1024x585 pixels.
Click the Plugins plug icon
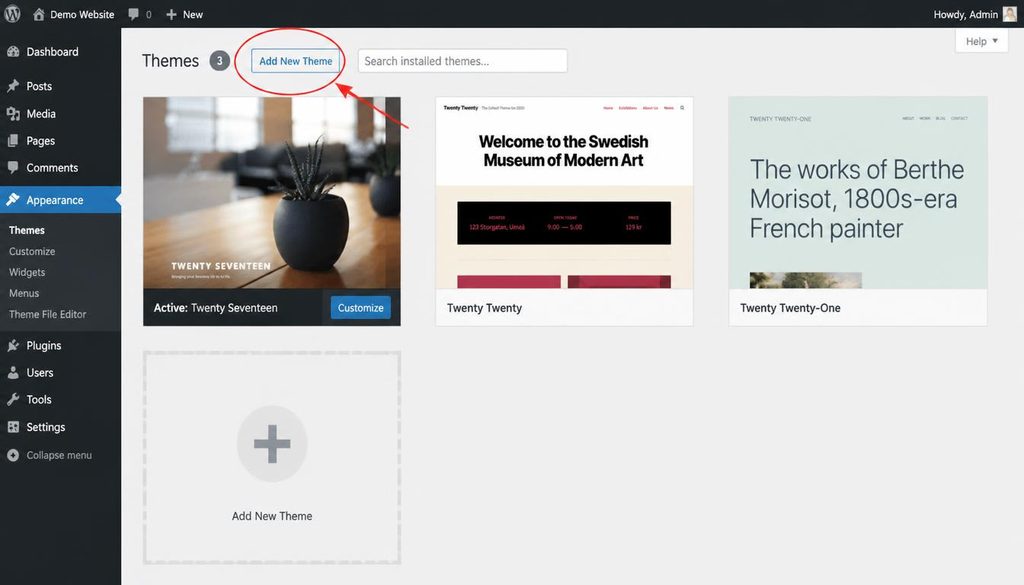tap(13, 345)
